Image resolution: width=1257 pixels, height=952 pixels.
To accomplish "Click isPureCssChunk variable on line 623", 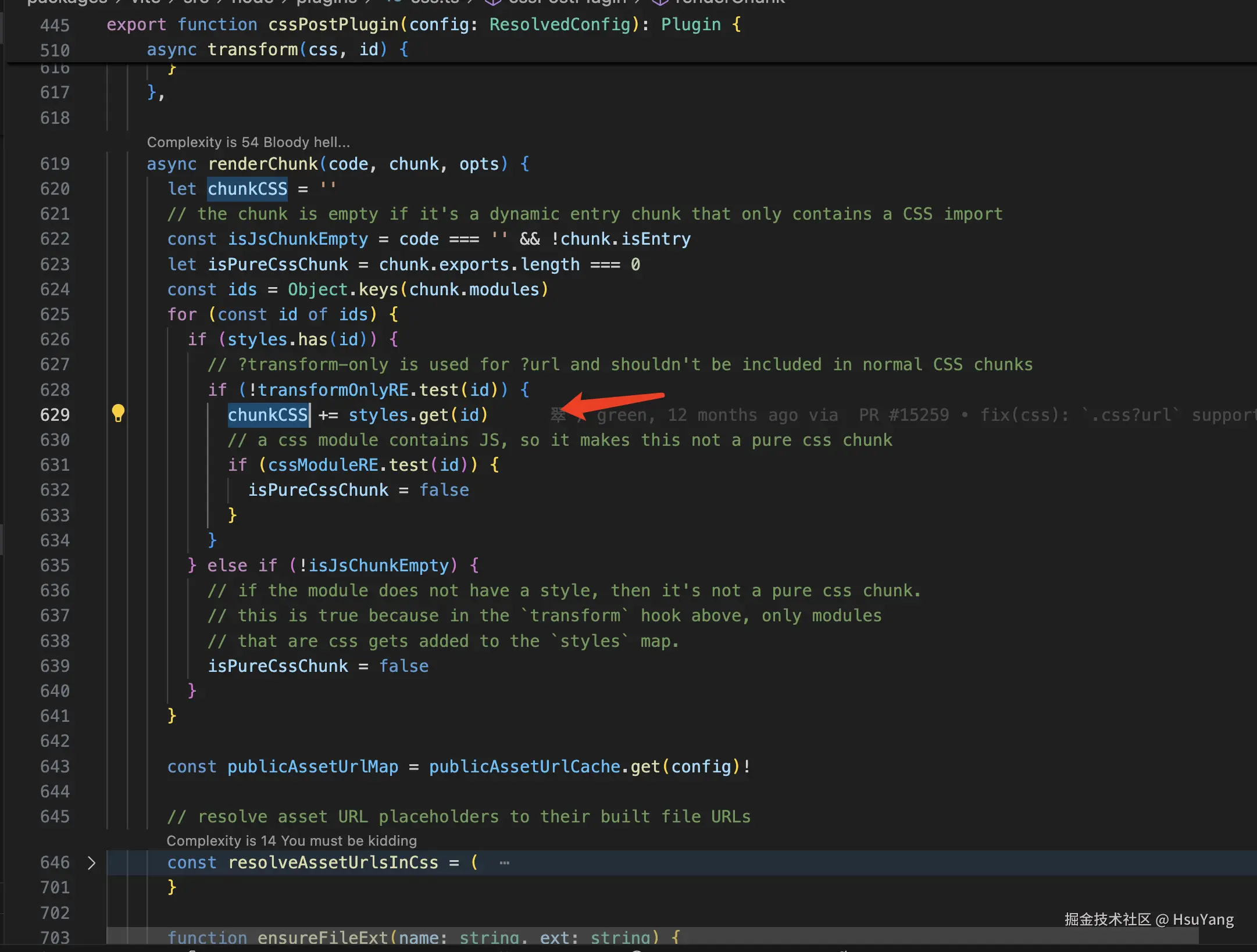I will (x=278, y=264).
